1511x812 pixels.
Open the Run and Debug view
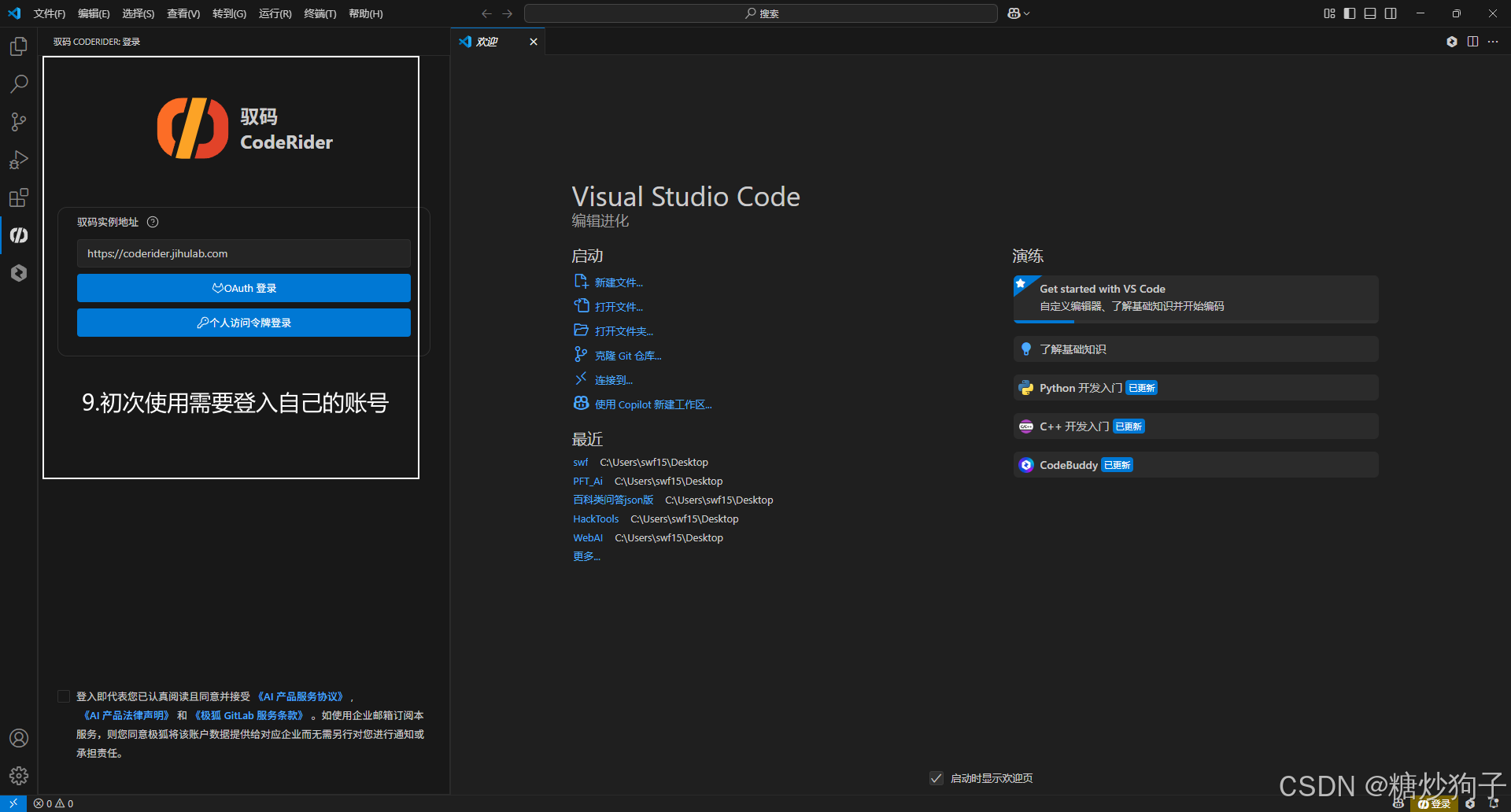[x=19, y=160]
